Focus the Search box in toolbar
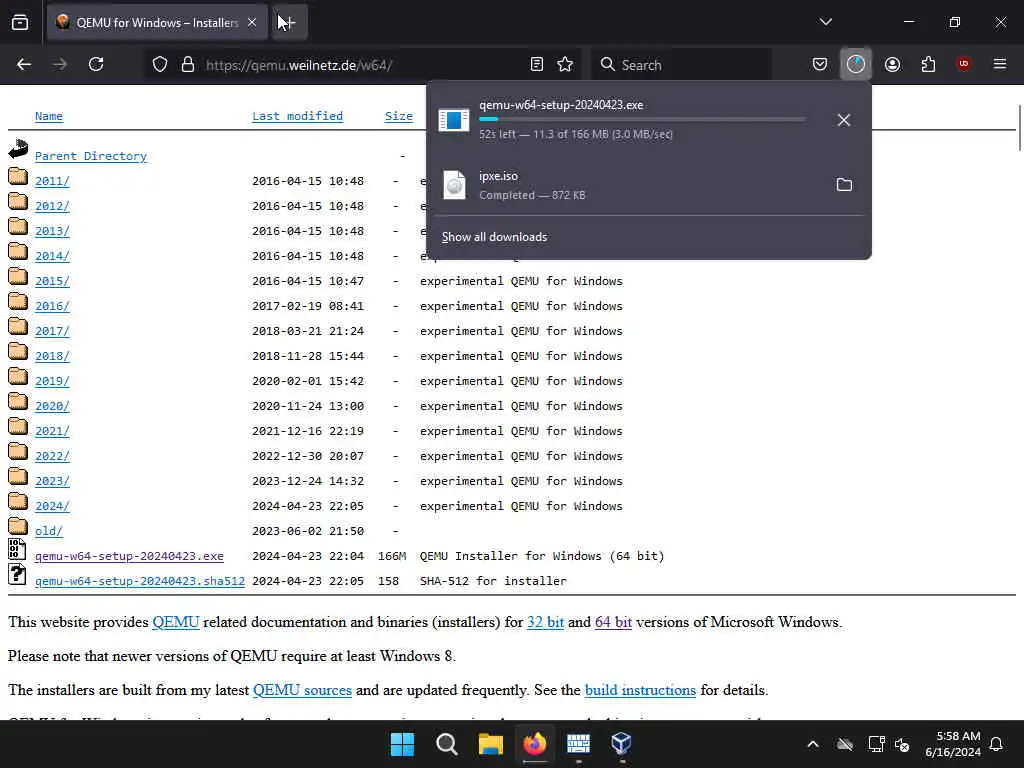This screenshot has height=768, width=1024. (x=681, y=64)
